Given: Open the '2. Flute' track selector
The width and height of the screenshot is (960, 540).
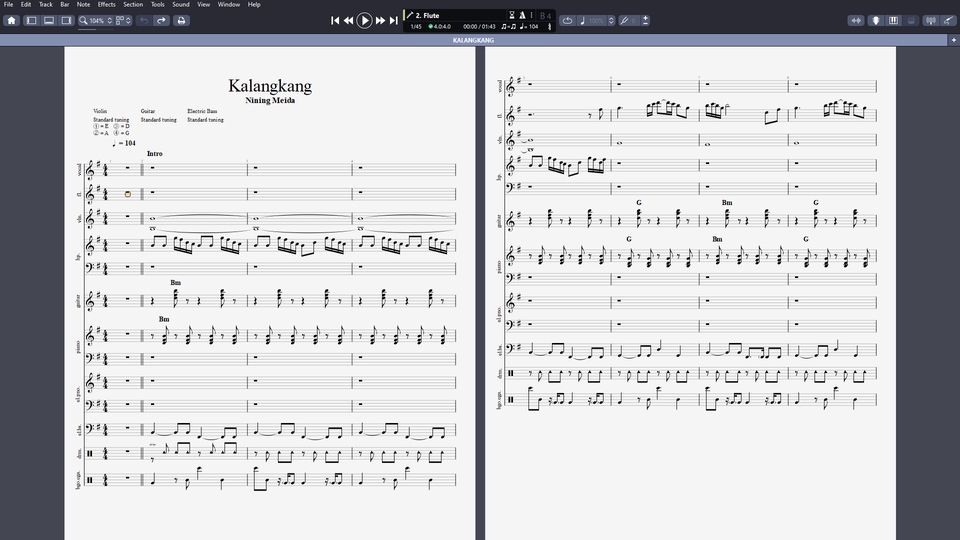Looking at the screenshot, I should coord(427,15).
